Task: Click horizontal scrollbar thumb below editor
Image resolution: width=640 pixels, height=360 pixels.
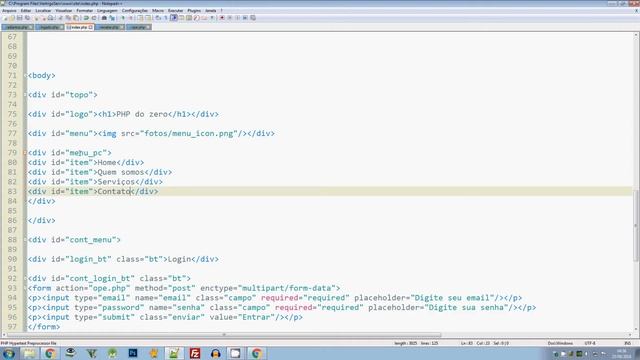Action: [224, 335]
